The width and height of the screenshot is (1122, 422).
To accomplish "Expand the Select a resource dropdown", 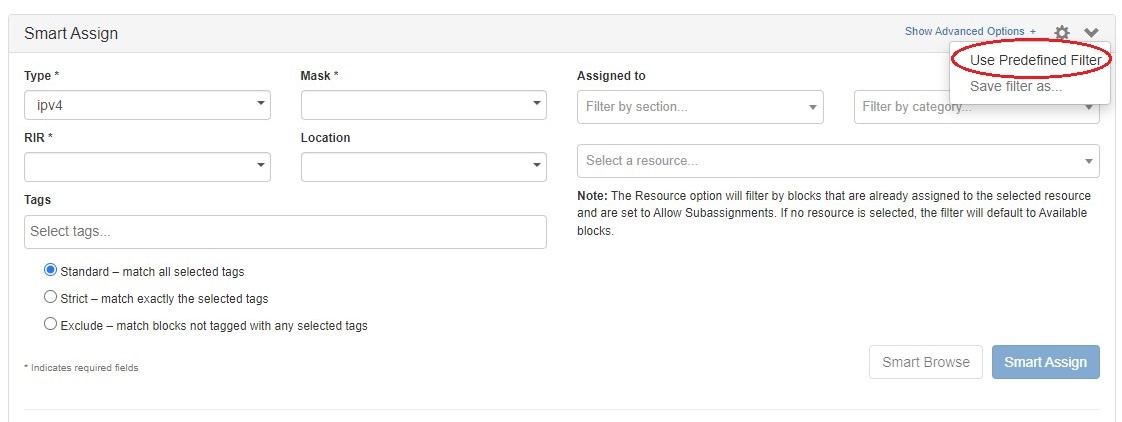I will click(837, 161).
